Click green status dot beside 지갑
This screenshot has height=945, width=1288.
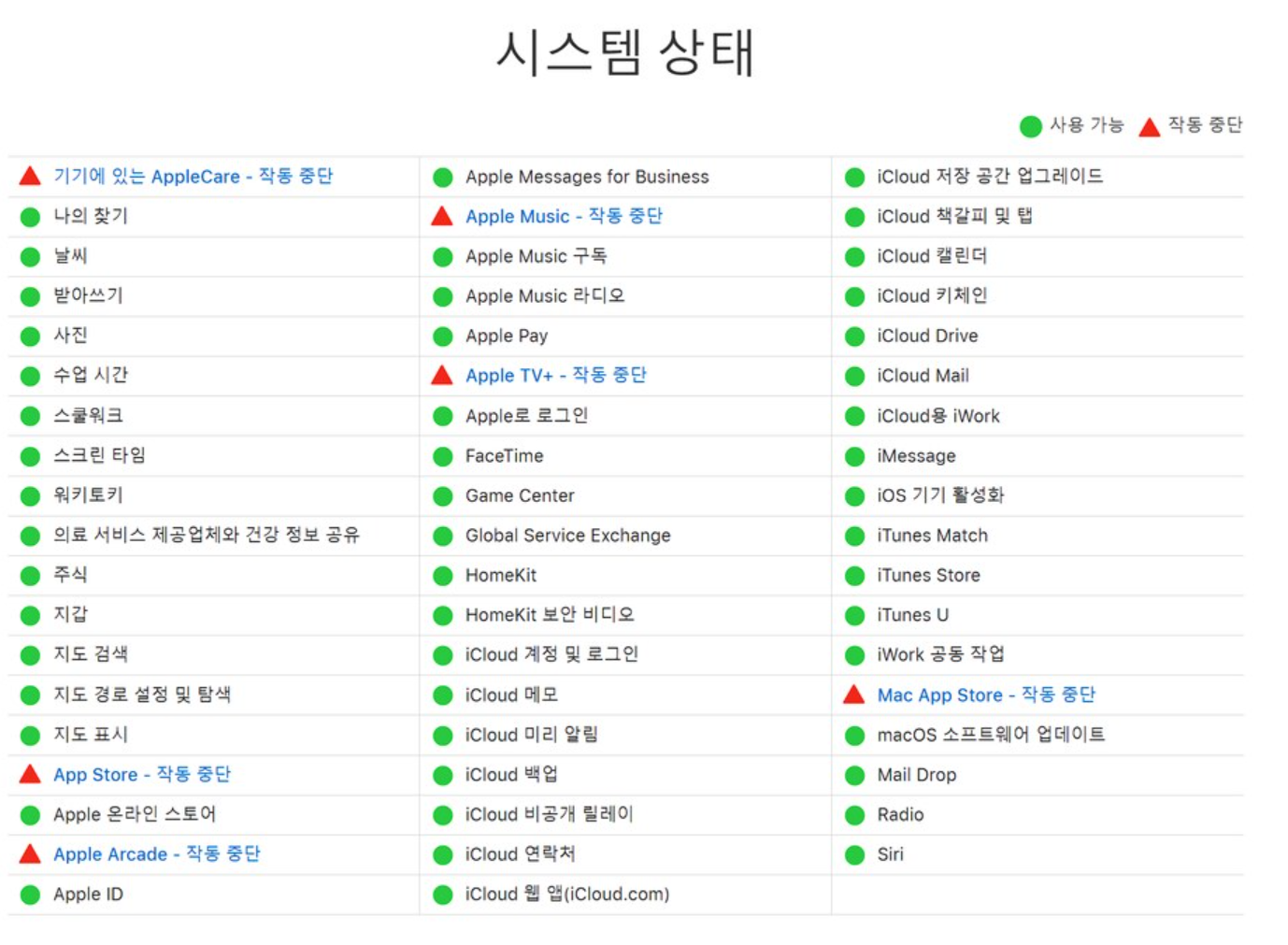pyautogui.click(x=30, y=615)
